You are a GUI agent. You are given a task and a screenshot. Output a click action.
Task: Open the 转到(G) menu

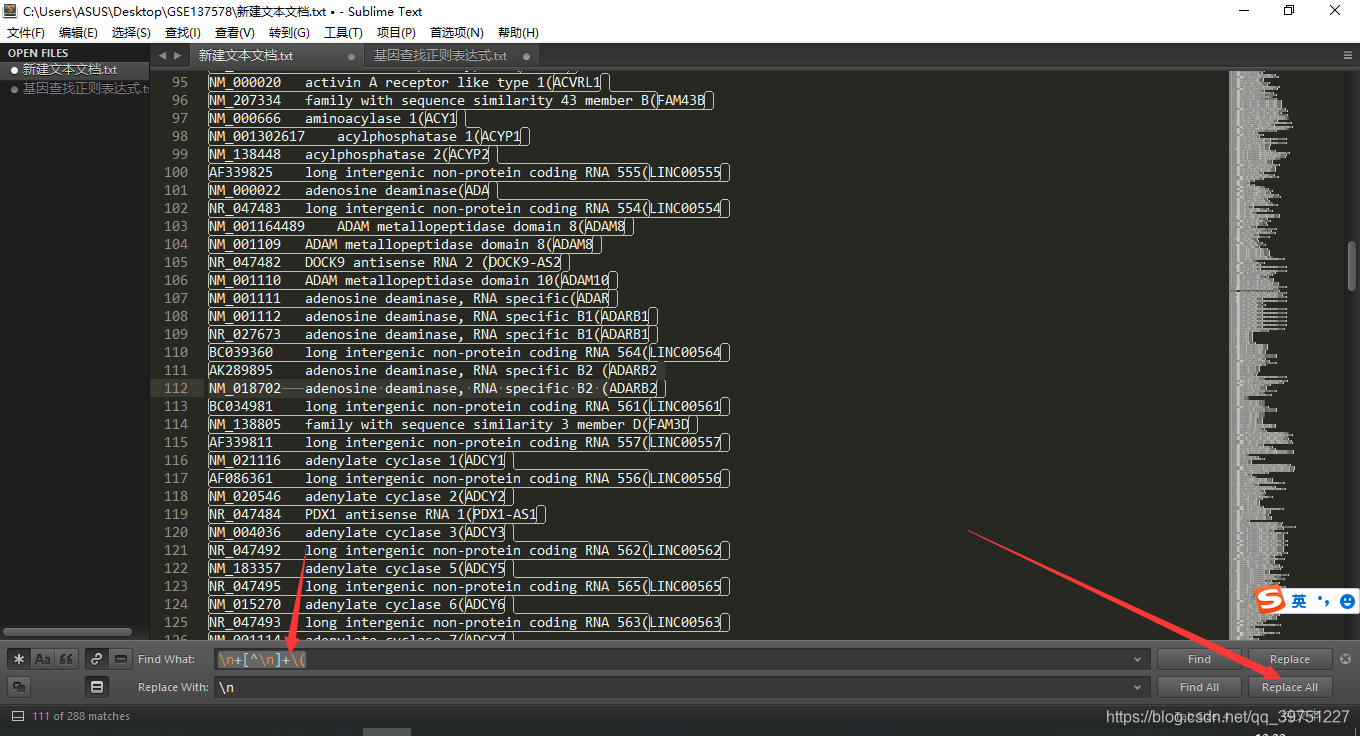pos(289,33)
